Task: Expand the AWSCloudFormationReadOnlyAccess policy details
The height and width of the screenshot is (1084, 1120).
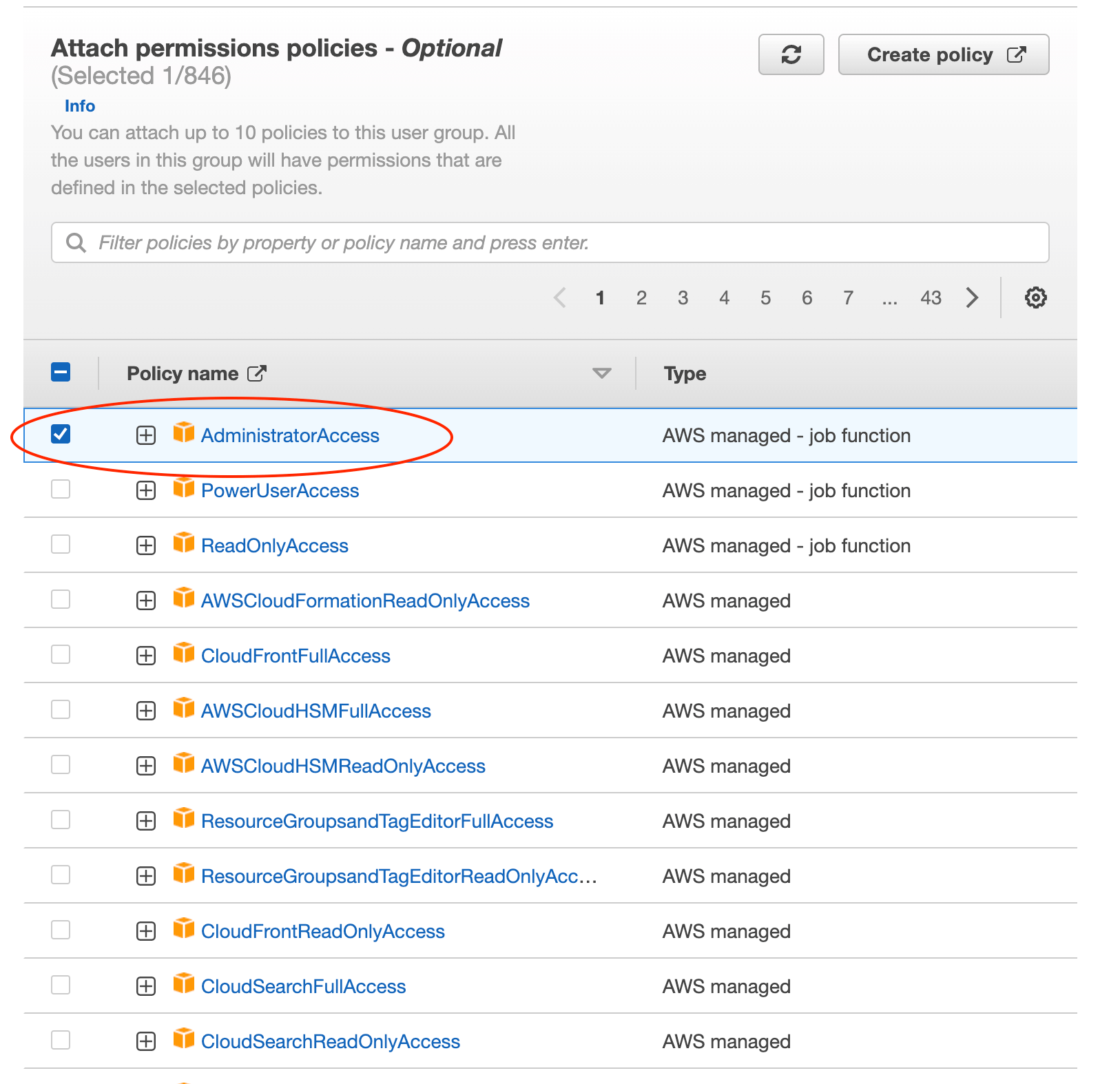Action: [146, 601]
